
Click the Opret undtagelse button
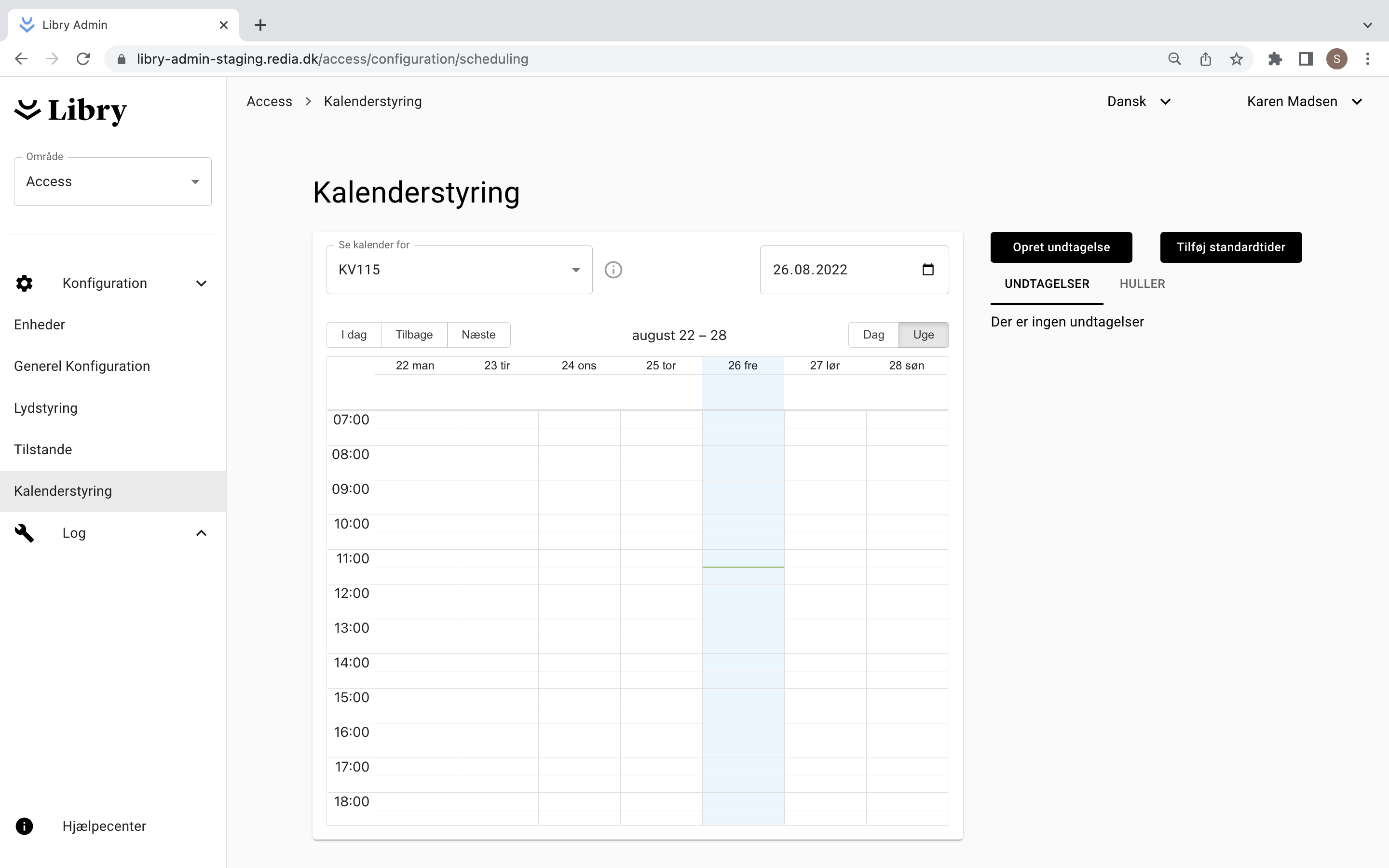coord(1061,247)
